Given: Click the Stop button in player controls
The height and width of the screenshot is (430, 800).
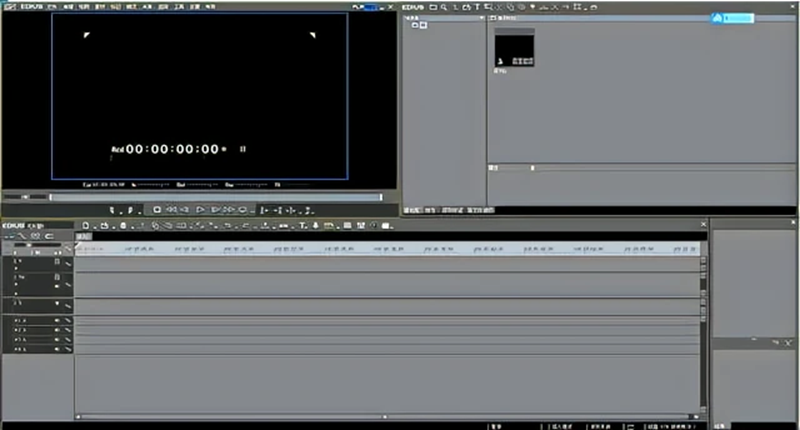Looking at the screenshot, I should tap(157, 209).
